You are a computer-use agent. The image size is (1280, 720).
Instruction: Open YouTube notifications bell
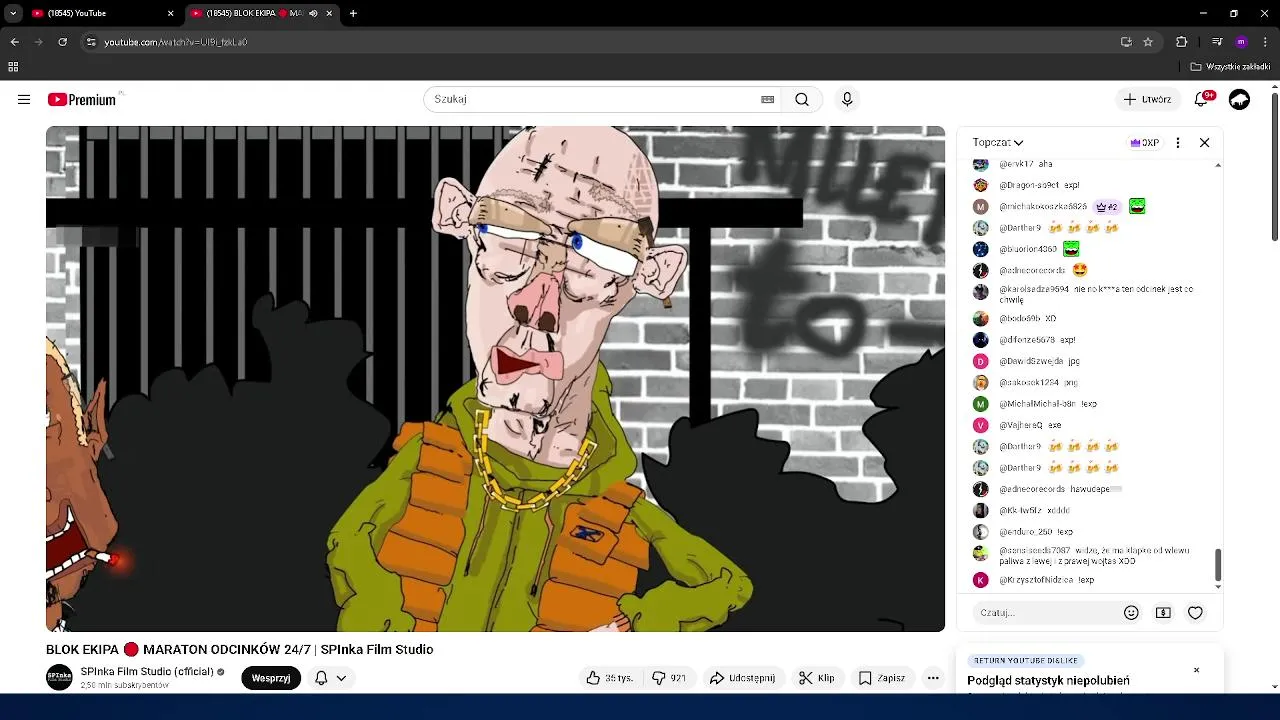1203,99
